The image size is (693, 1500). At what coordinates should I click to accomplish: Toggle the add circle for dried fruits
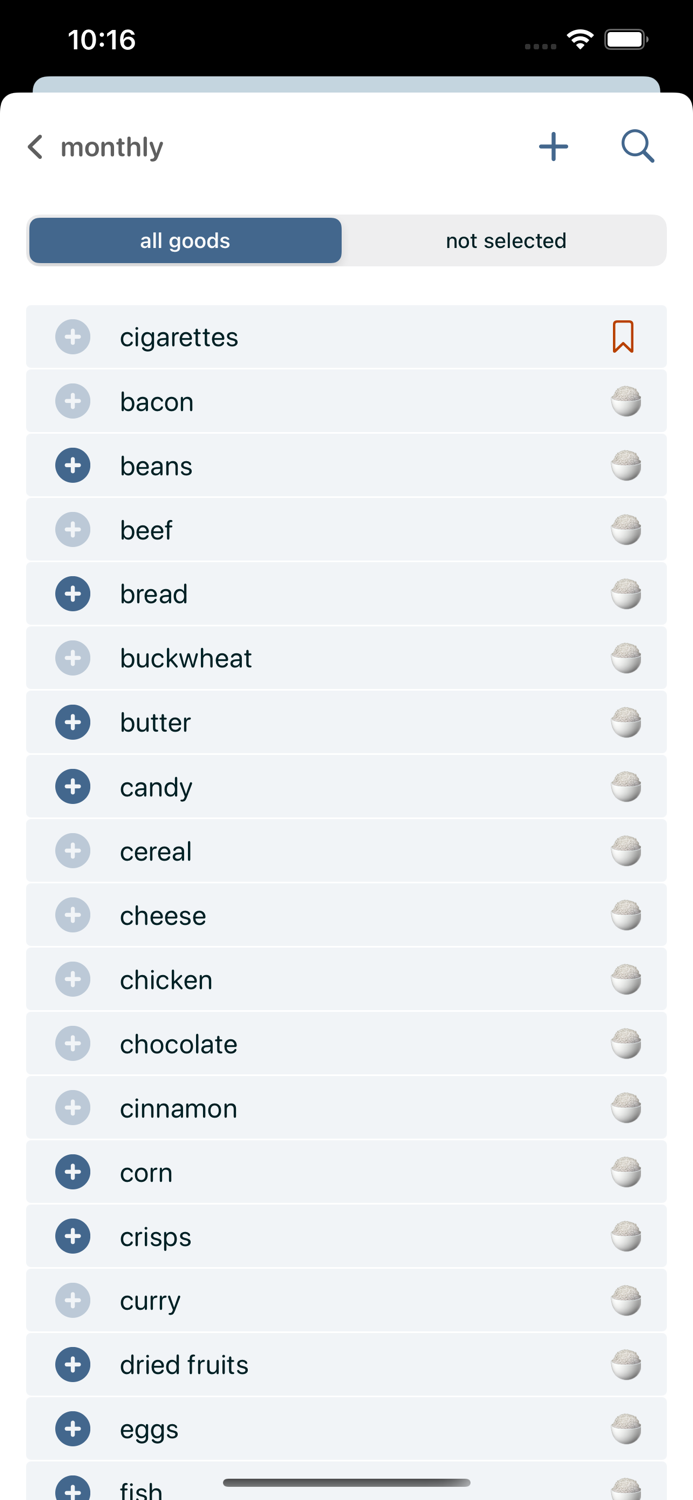coord(73,1365)
